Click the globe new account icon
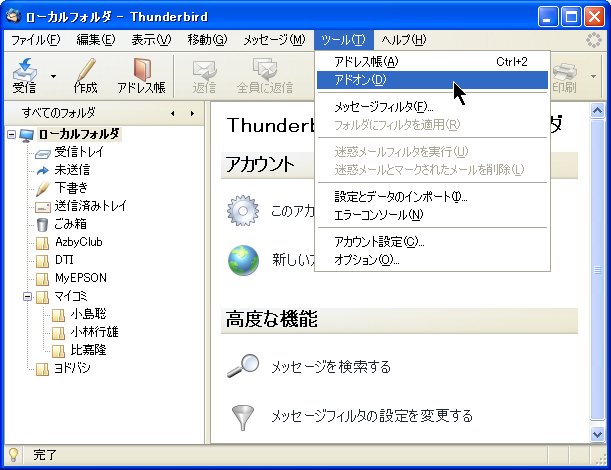The width and height of the screenshot is (611, 470). click(243, 260)
